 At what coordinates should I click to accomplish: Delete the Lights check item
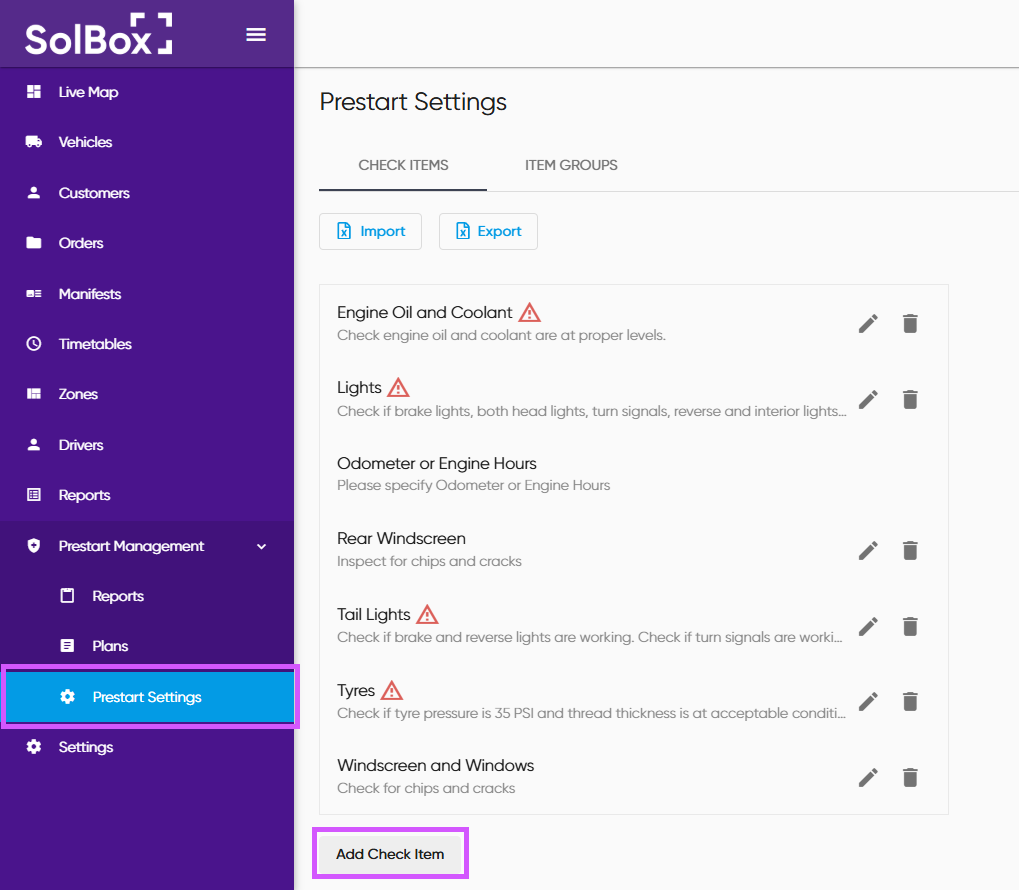coord(910,400)
